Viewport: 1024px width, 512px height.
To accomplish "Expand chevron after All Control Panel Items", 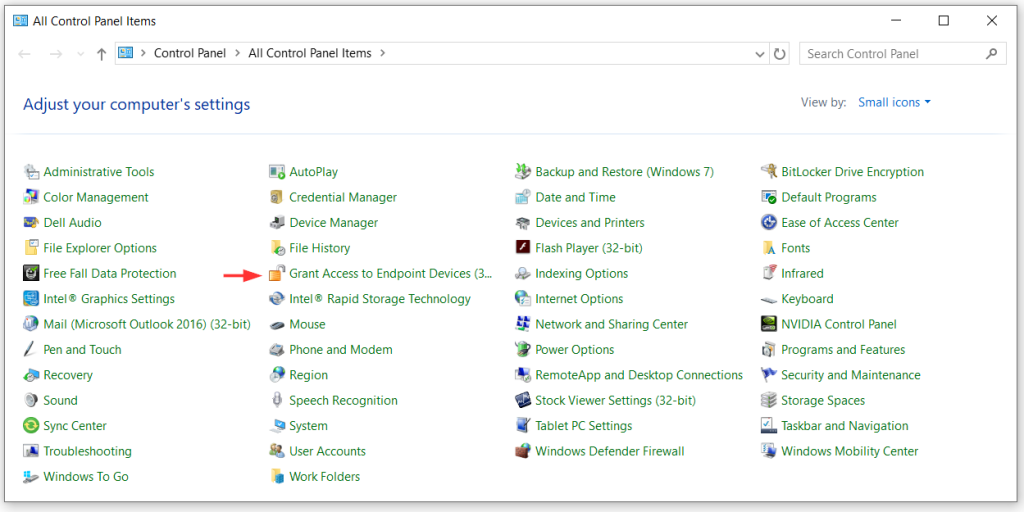I will pyautogui.click(x=383, y=54).
